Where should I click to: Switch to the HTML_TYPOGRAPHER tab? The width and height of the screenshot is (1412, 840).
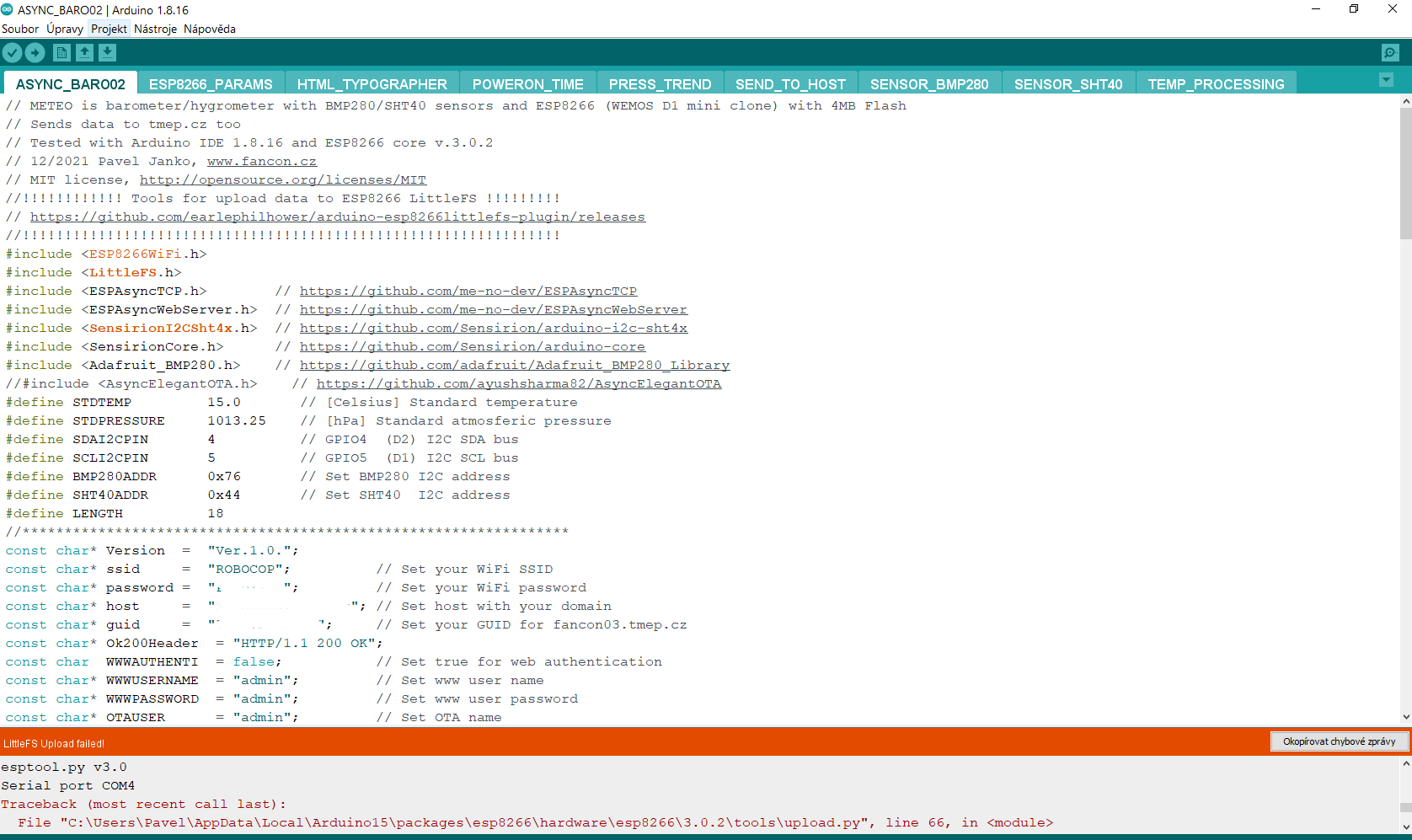(x=372, y=84)
